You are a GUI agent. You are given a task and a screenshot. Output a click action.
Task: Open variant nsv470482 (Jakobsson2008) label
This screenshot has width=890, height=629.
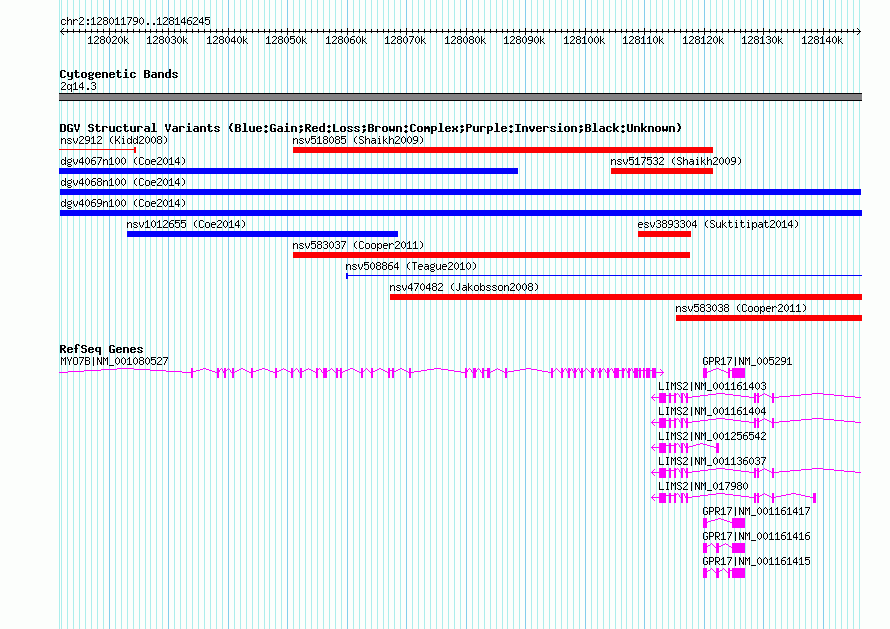(x=464, y=287)
